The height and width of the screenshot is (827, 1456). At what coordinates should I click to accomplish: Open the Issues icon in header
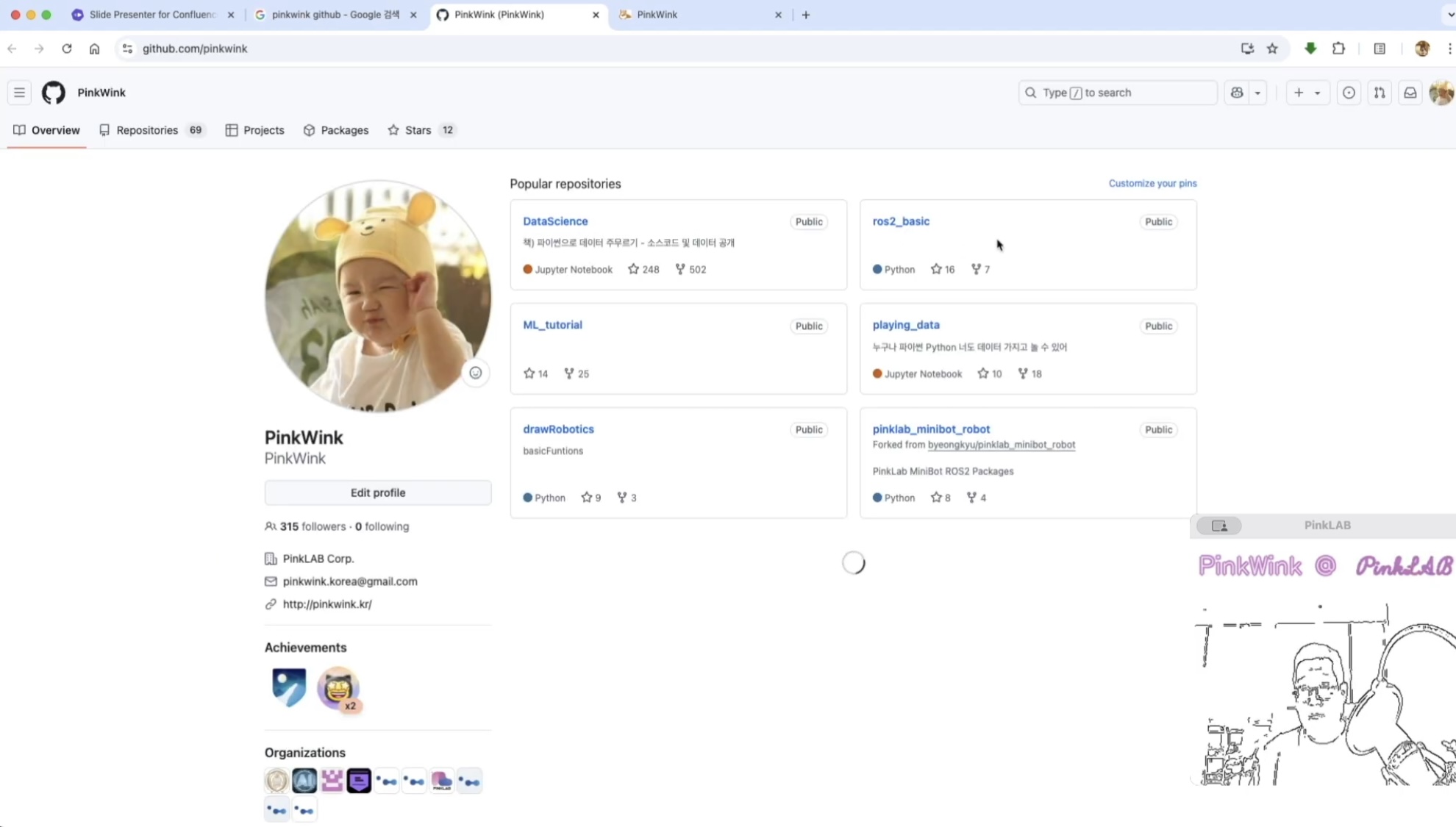1349,93
